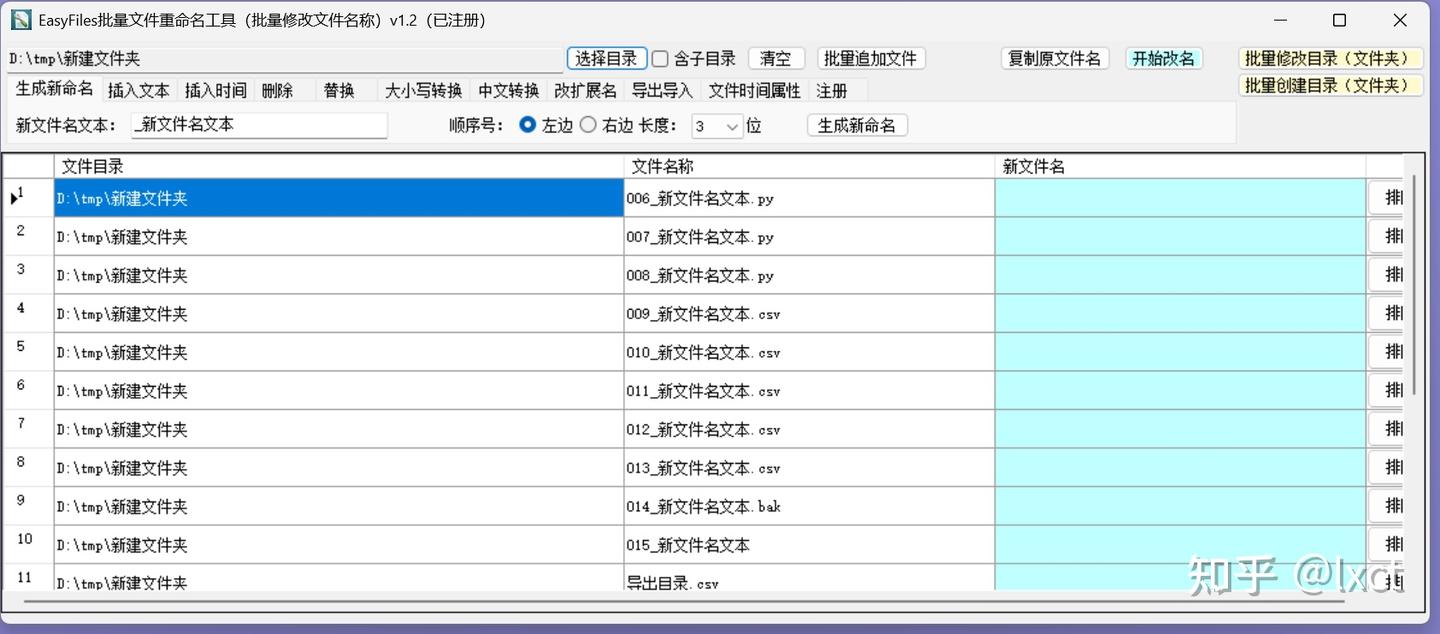
Task: Open the 替换 tab
Action: point(340,90)
